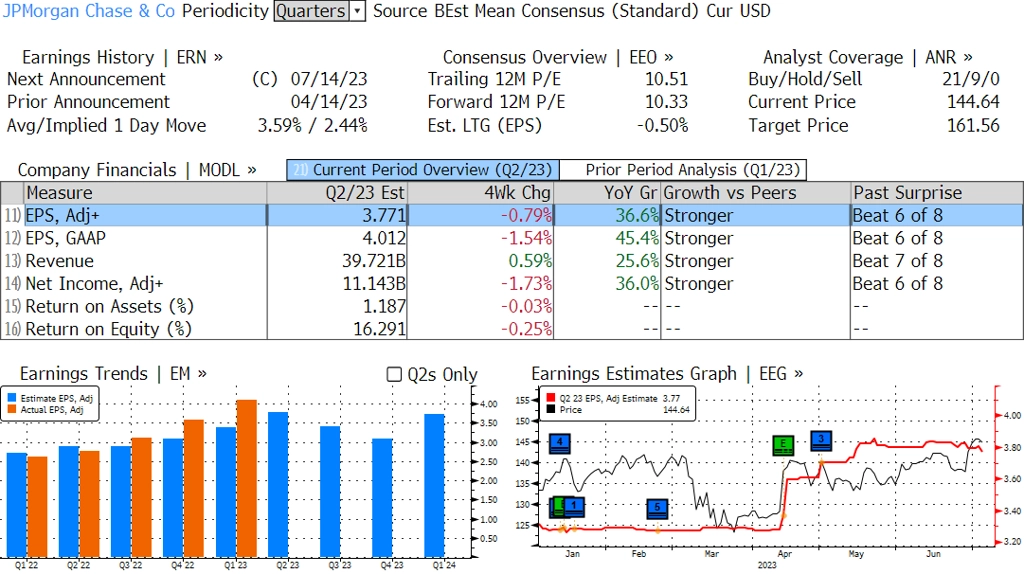The width and height of the screenshot is (1024, 574).
Task: Click the 39.721B revenue estimate value
Action: point(374,261)
